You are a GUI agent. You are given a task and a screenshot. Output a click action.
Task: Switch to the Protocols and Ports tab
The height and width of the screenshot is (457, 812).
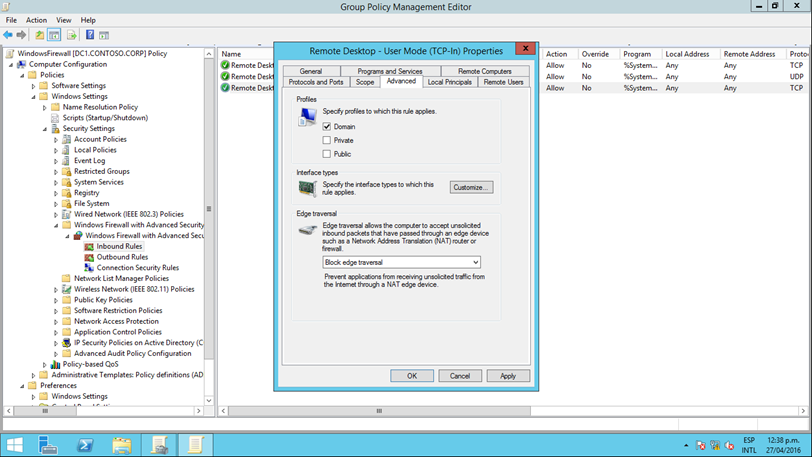[x=316, y=82]
